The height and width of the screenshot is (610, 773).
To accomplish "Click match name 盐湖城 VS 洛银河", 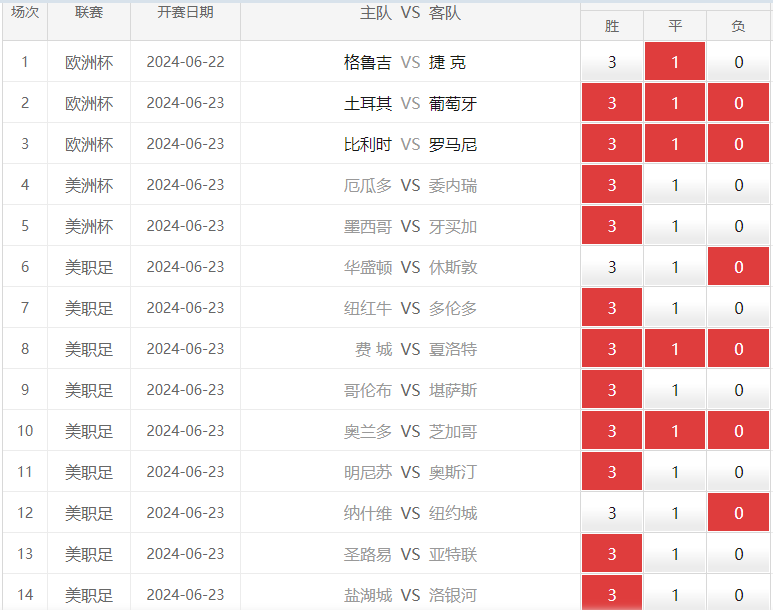I will pyautogui.click(x=410, y=595).
